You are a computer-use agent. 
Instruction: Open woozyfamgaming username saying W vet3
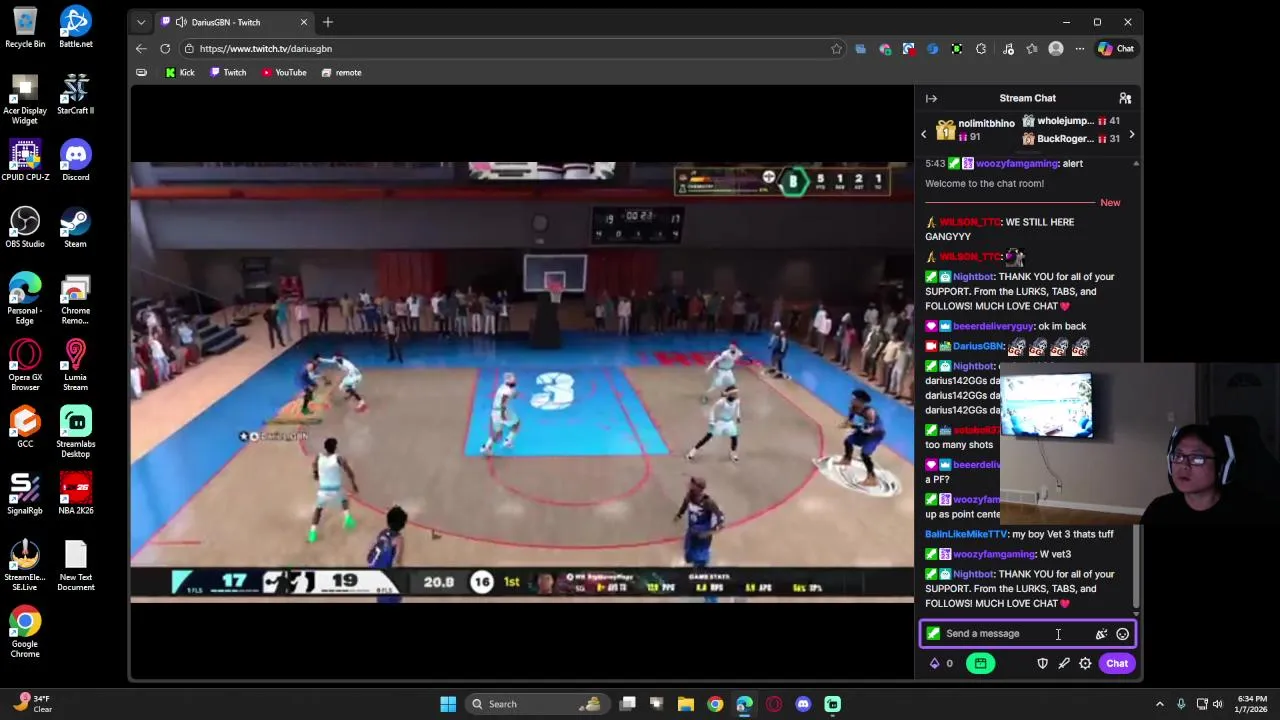[993, 554]
